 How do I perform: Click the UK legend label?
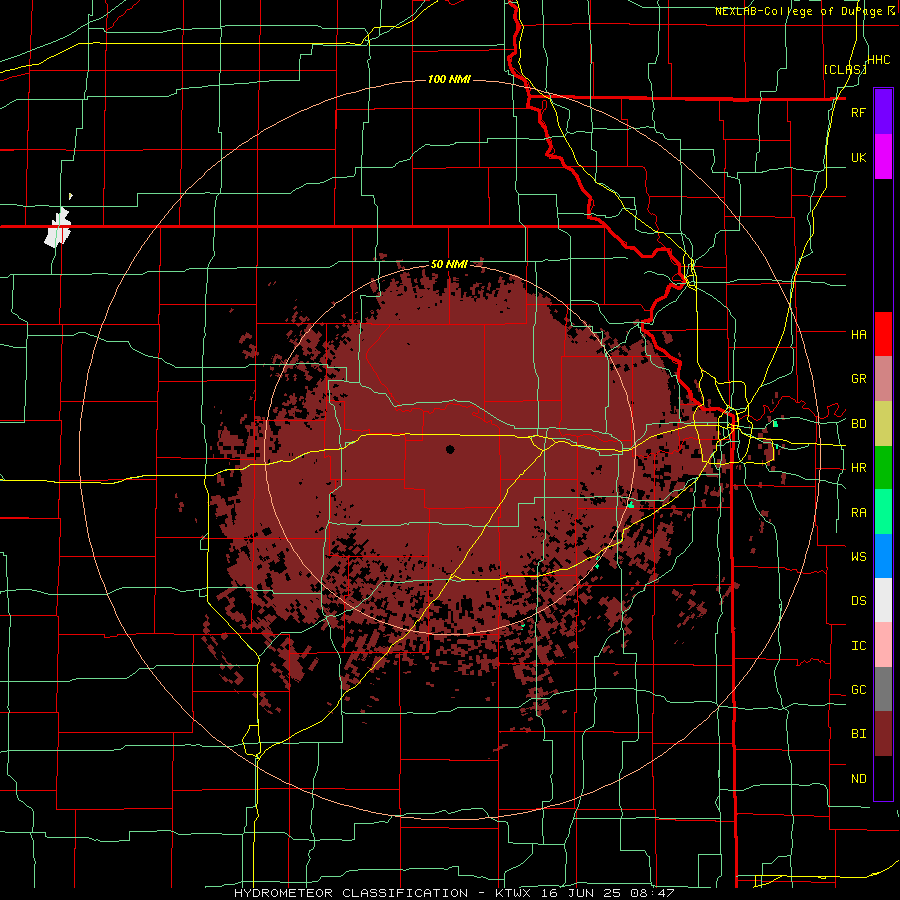pyautogui.click(x=858, y=157)
